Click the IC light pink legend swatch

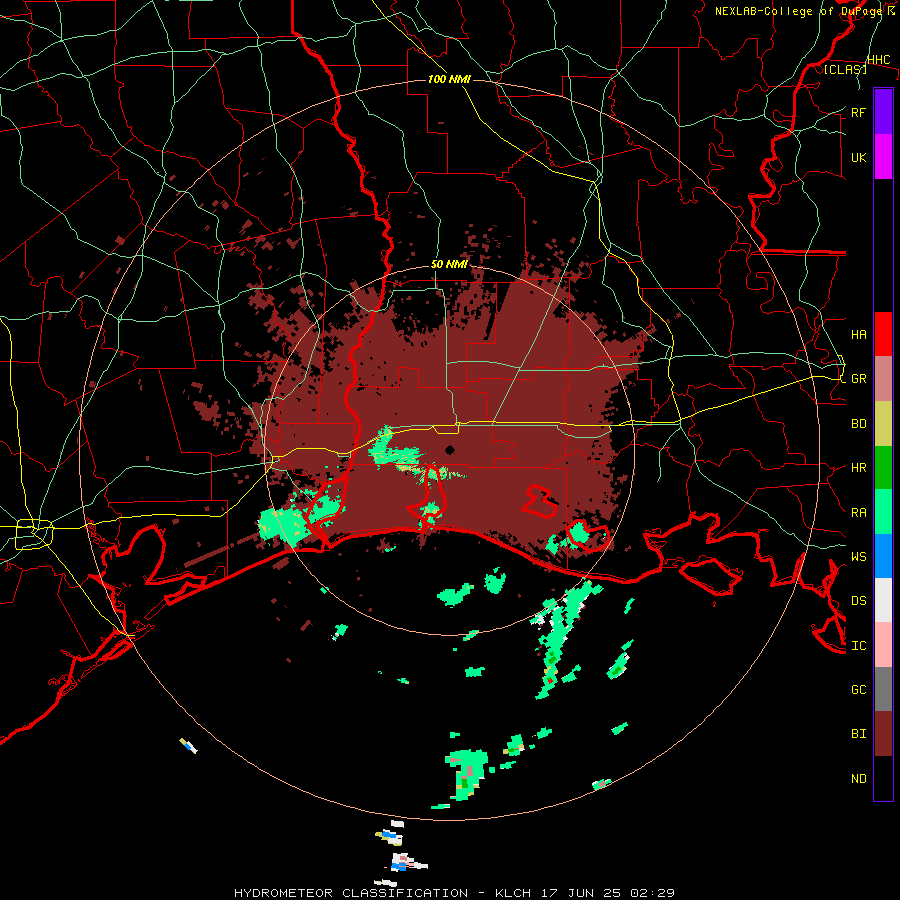point(883,645)
